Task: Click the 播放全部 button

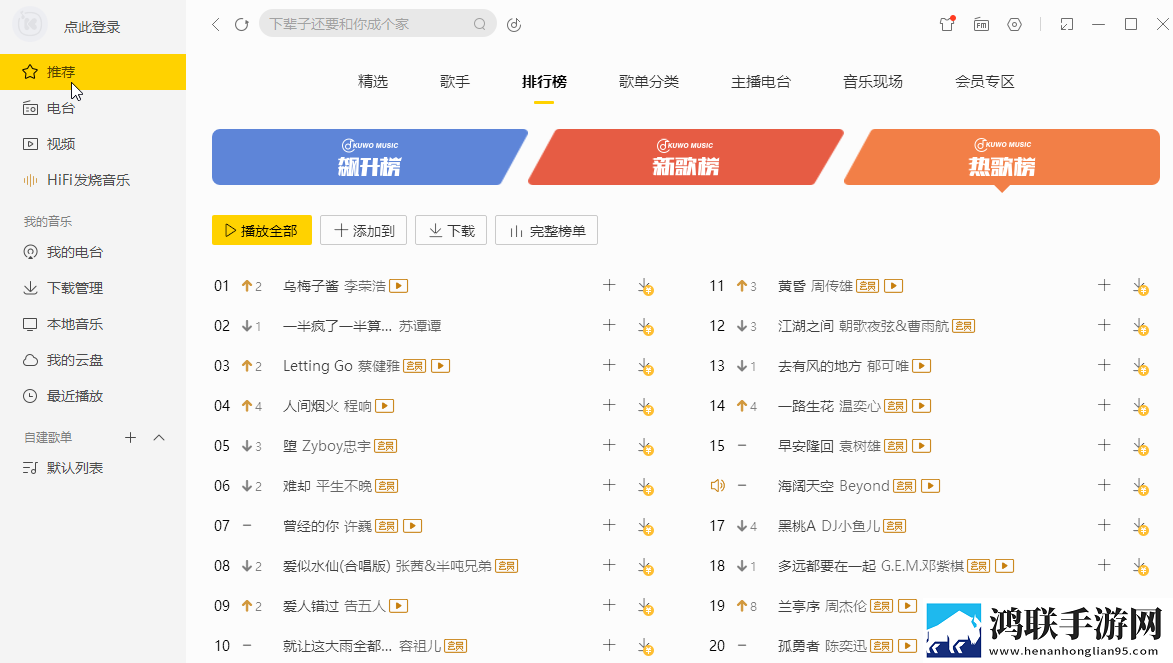Action: point(262,230)
